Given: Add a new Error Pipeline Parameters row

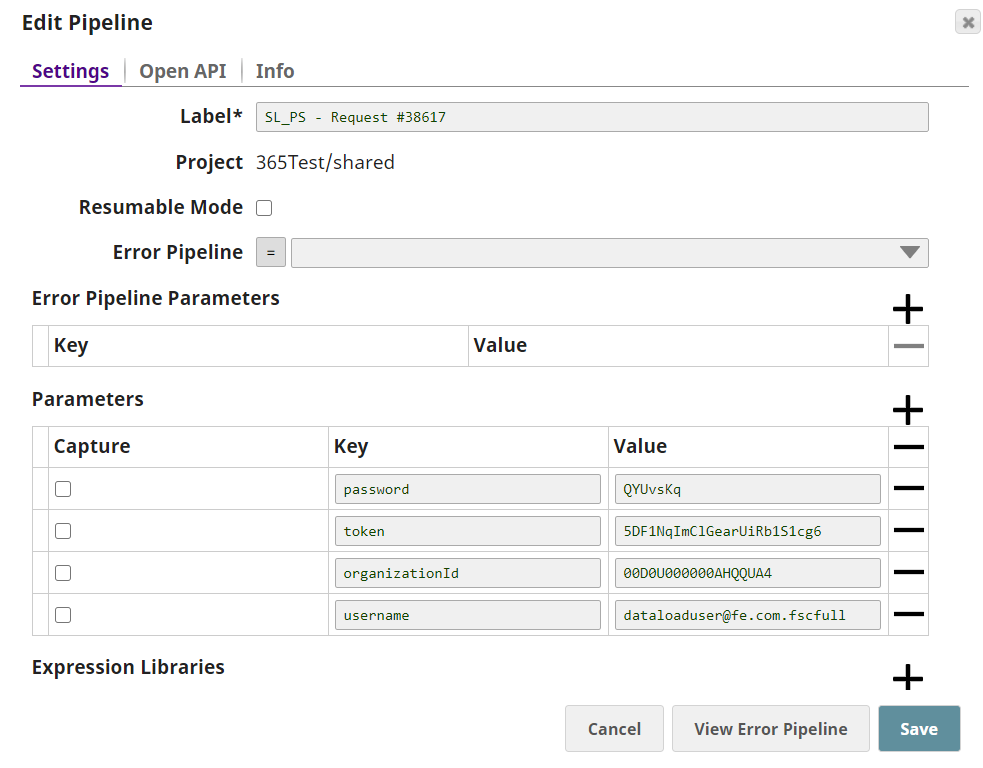Looking at the screenshot, I should pos(907,309).
